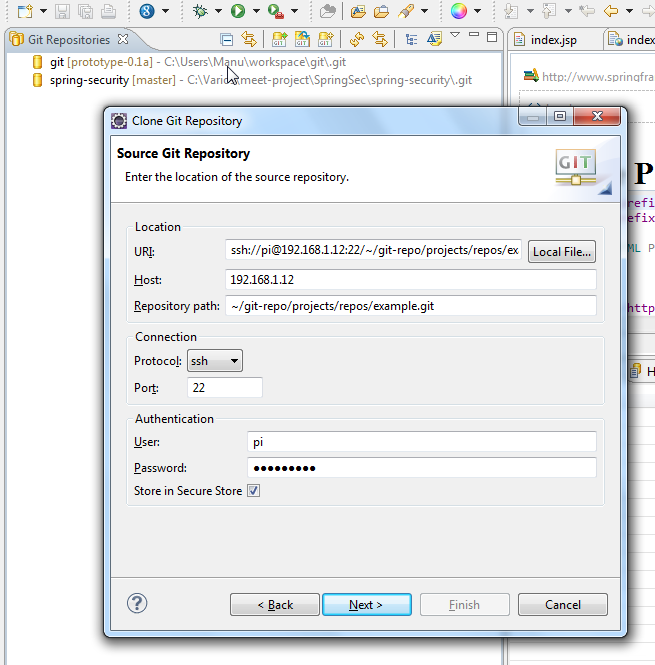Switch to the index.jsp editor tab
The width and height of the screenshot is (655, 665).
[554, 40]
